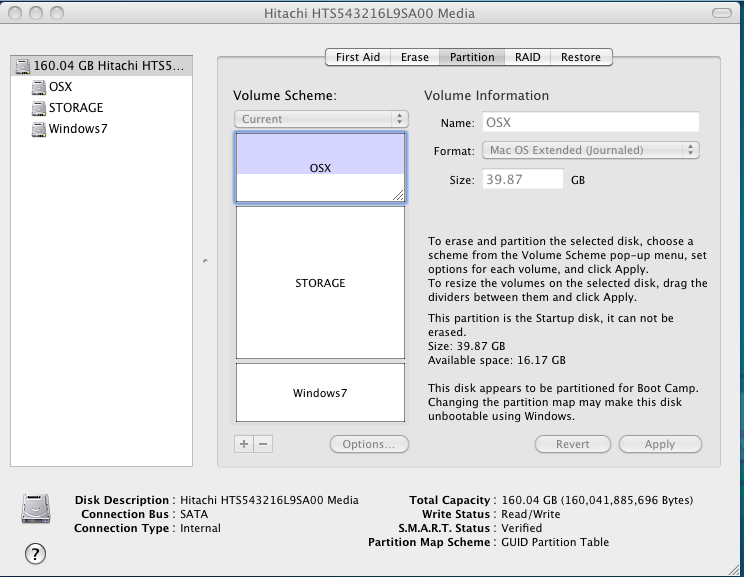The image size is (744, 577).
Task: Click the Disk Description value text
Action: pos(270,500)
